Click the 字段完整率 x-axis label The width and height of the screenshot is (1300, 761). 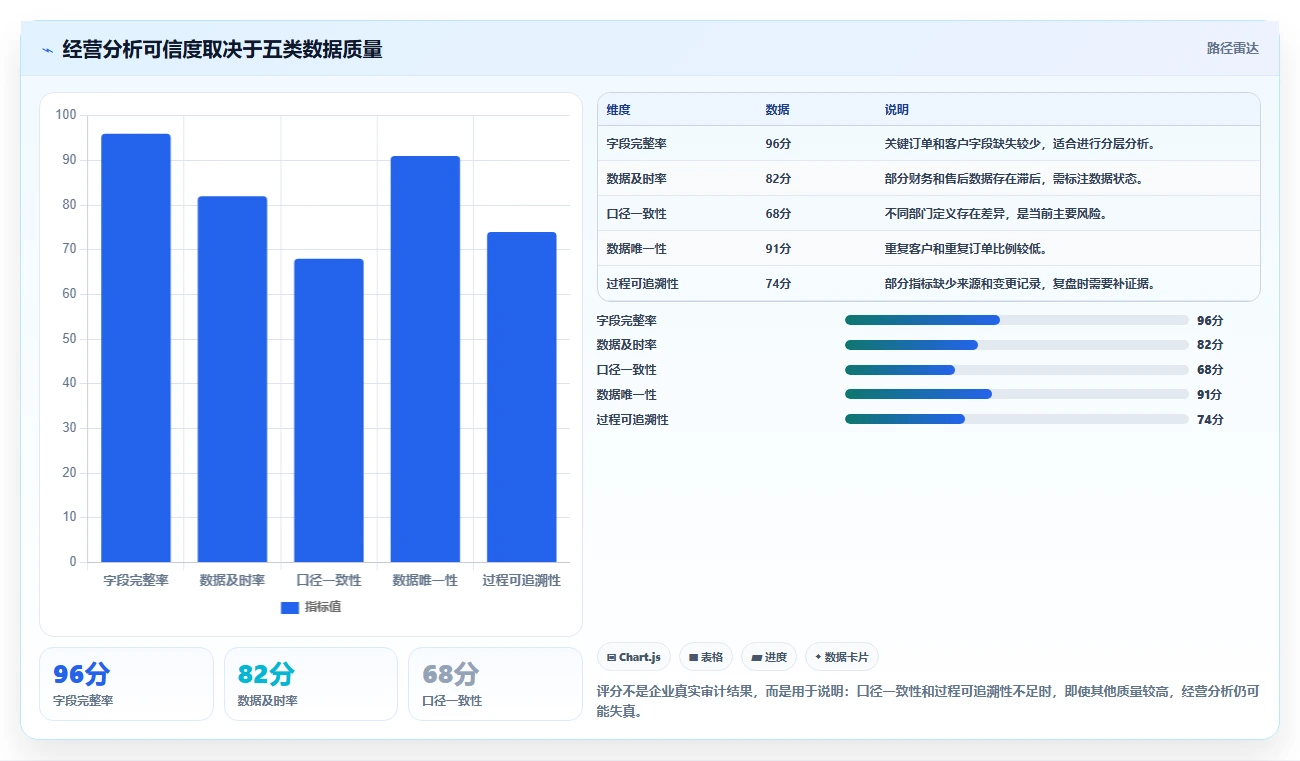pos(136,580)
